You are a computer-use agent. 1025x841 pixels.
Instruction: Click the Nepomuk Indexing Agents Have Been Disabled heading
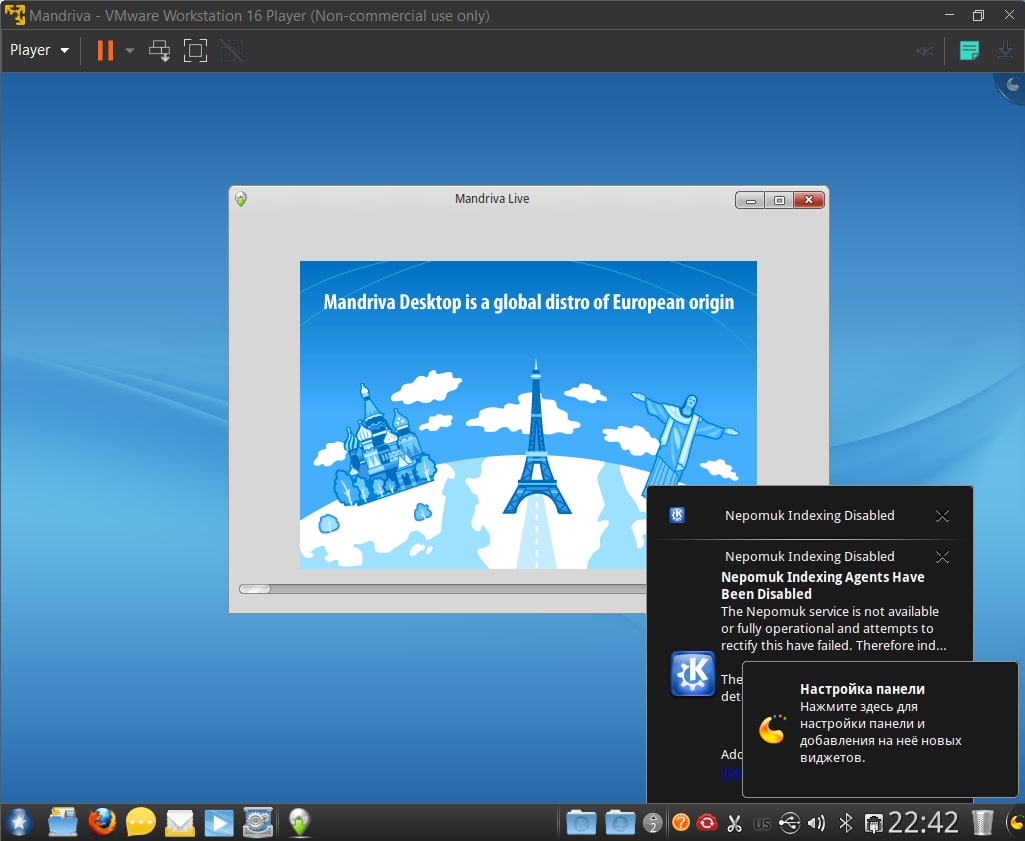tap(822, 585)
